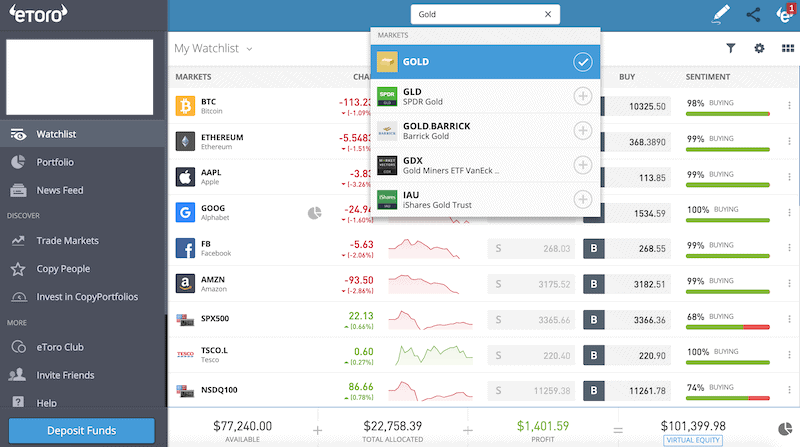800x447 pixels.
Task: Expand the My Watchlist dropdown
Action: pyautogui.click(x=213, y=48)
